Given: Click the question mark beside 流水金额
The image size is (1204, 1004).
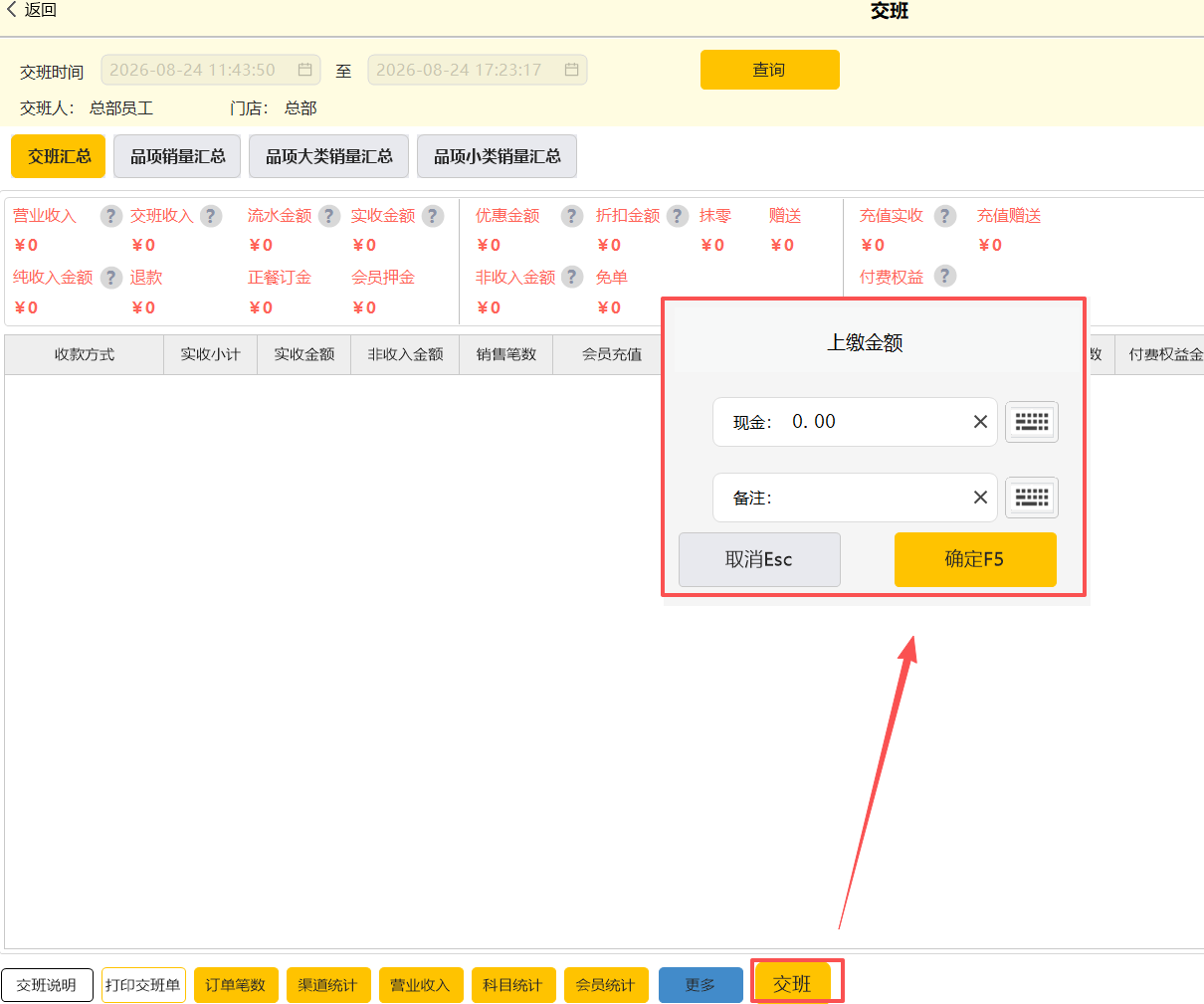Looking at the screenshot, I should click(329, 216).
